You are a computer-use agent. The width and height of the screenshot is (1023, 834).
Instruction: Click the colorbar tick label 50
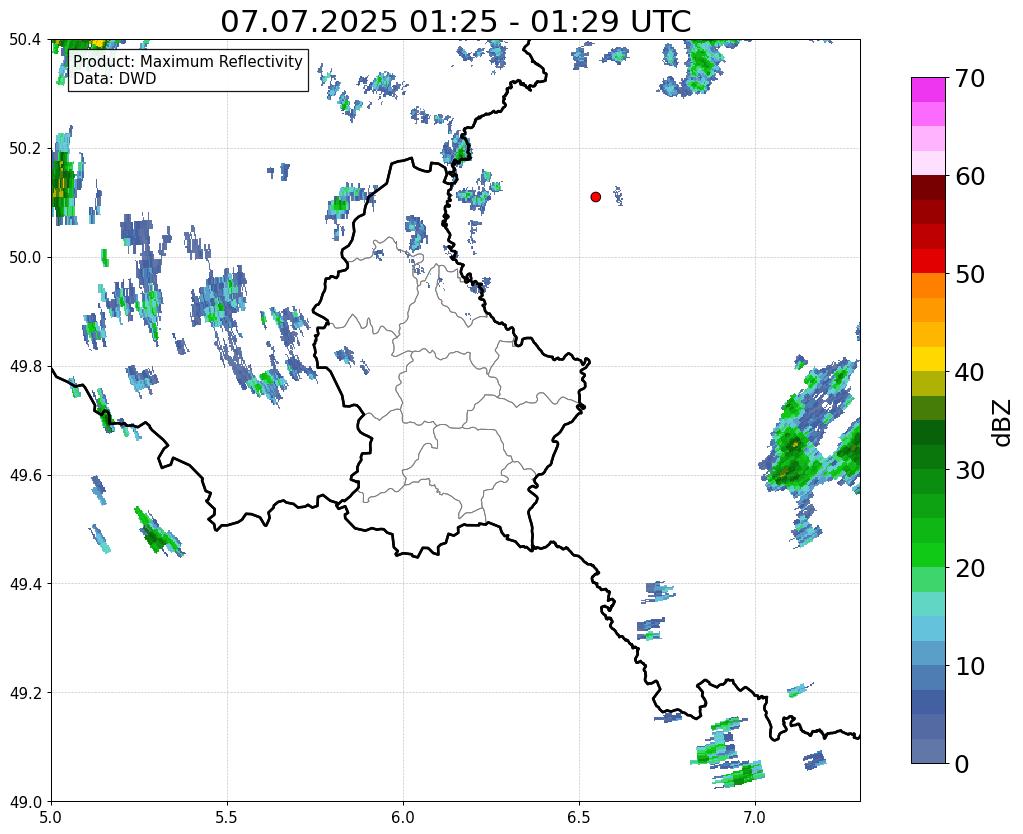tap(968, 274)
